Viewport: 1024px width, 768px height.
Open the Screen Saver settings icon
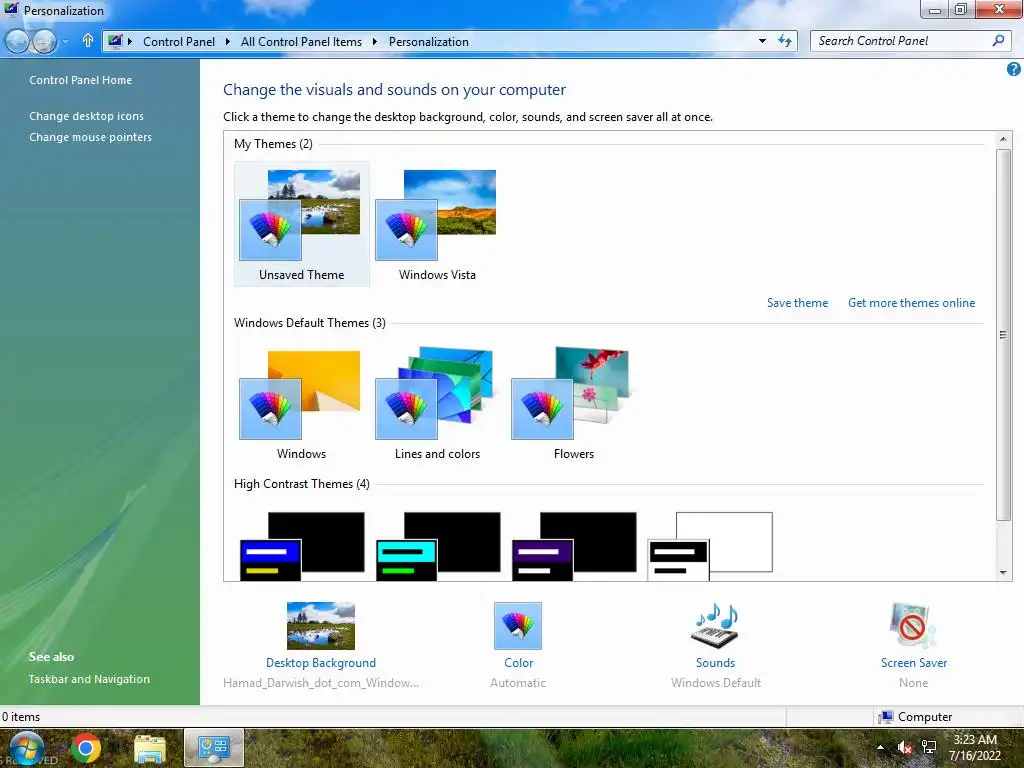click(x=913, y=626)
